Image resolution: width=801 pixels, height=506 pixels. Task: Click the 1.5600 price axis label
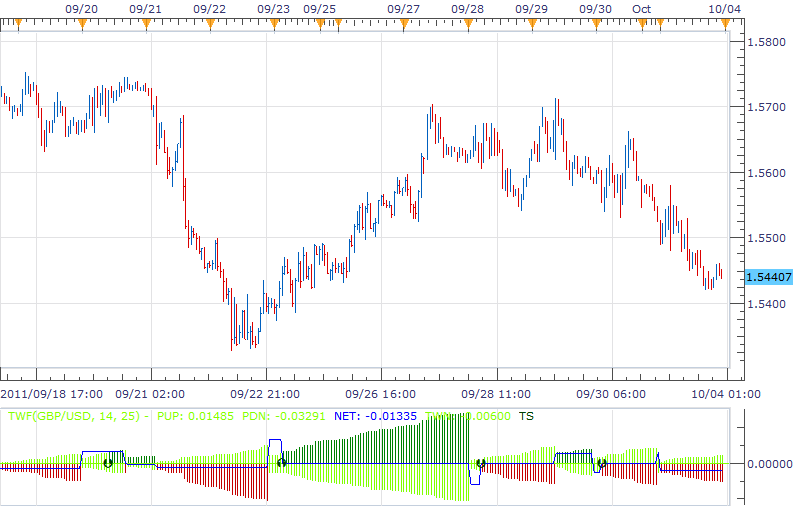(766, 173)
